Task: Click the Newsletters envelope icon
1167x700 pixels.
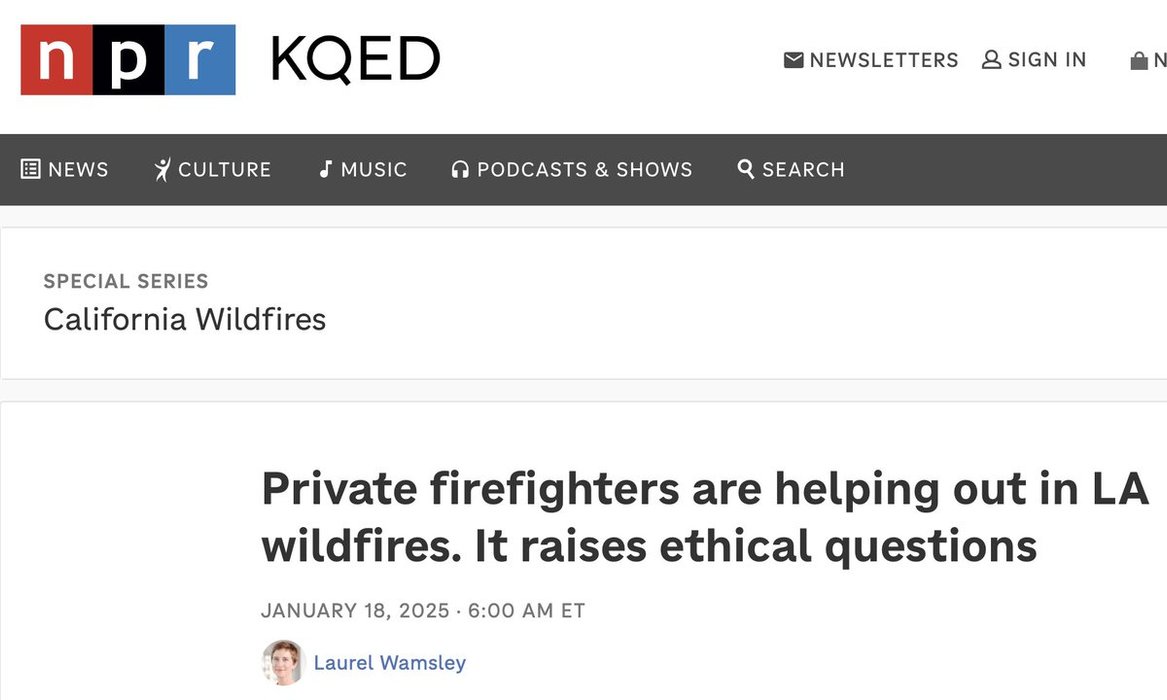Action: (794, 61)
